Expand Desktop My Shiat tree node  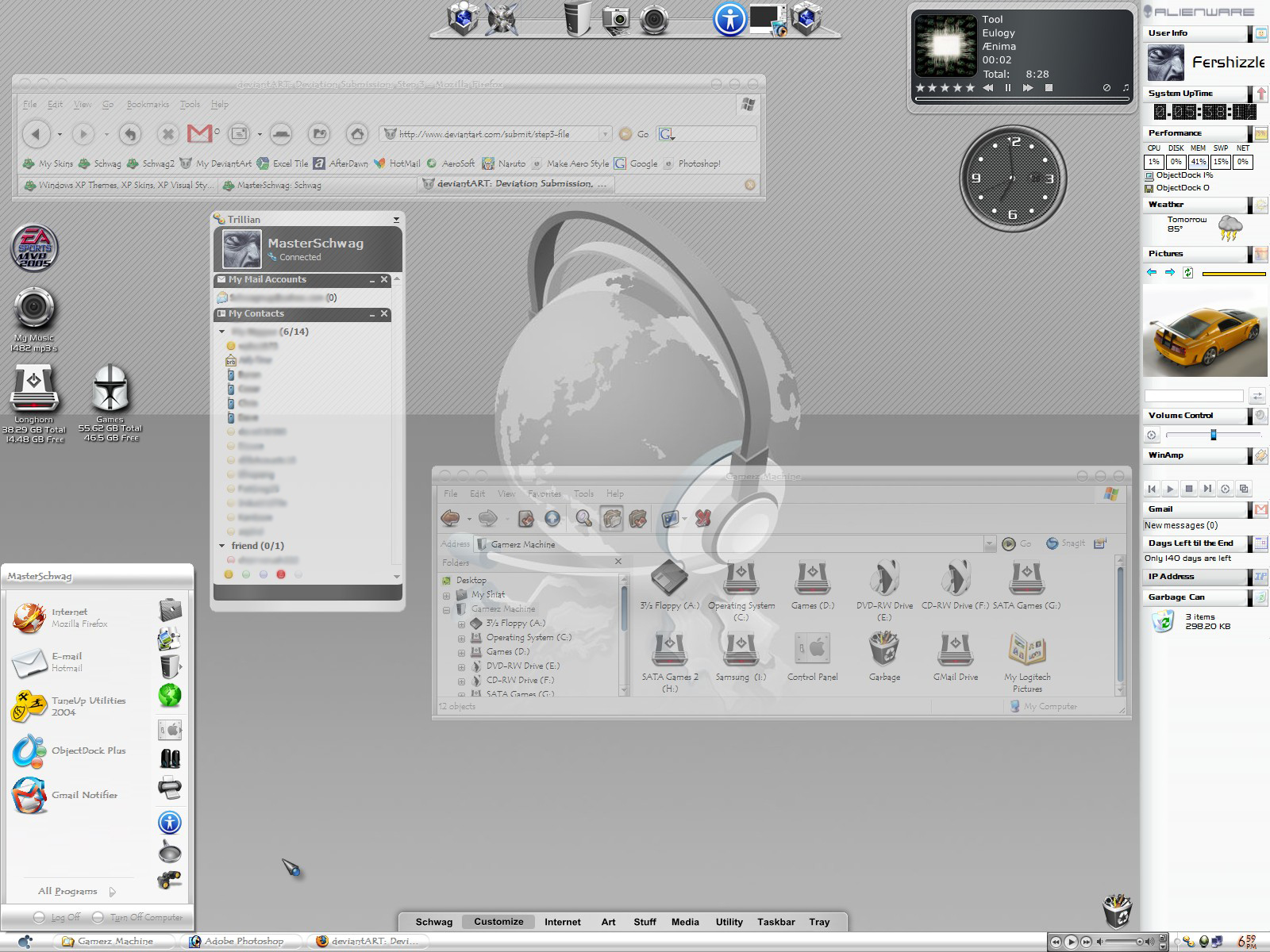tap(446, 595)
